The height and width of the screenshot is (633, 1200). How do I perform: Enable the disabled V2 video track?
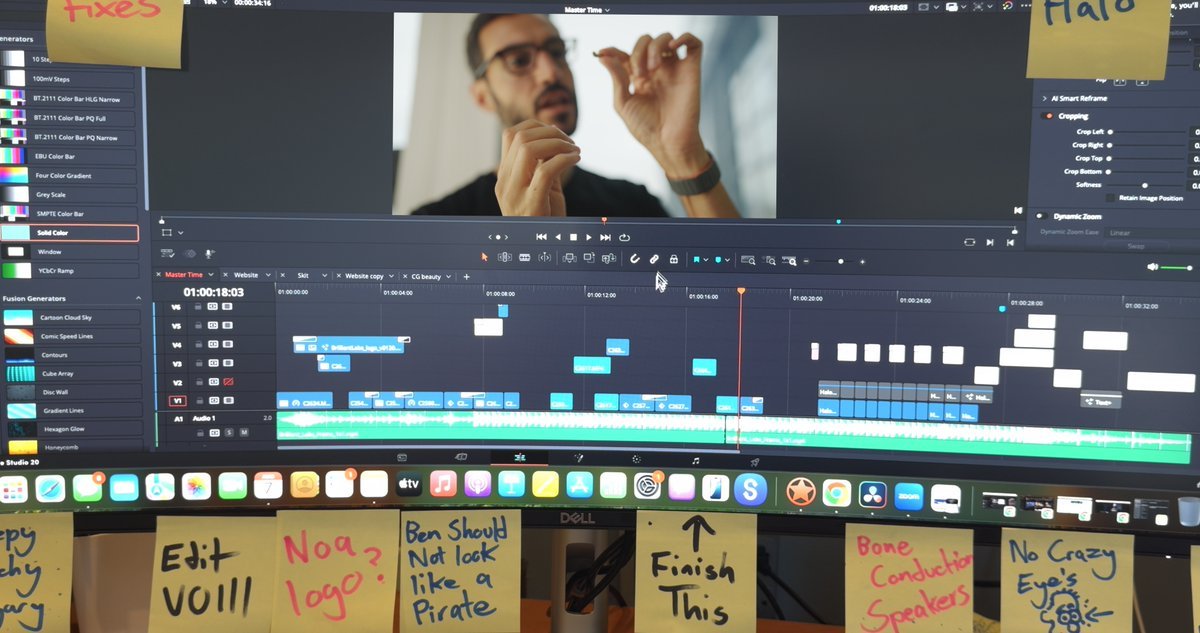(x=228, y=383)
